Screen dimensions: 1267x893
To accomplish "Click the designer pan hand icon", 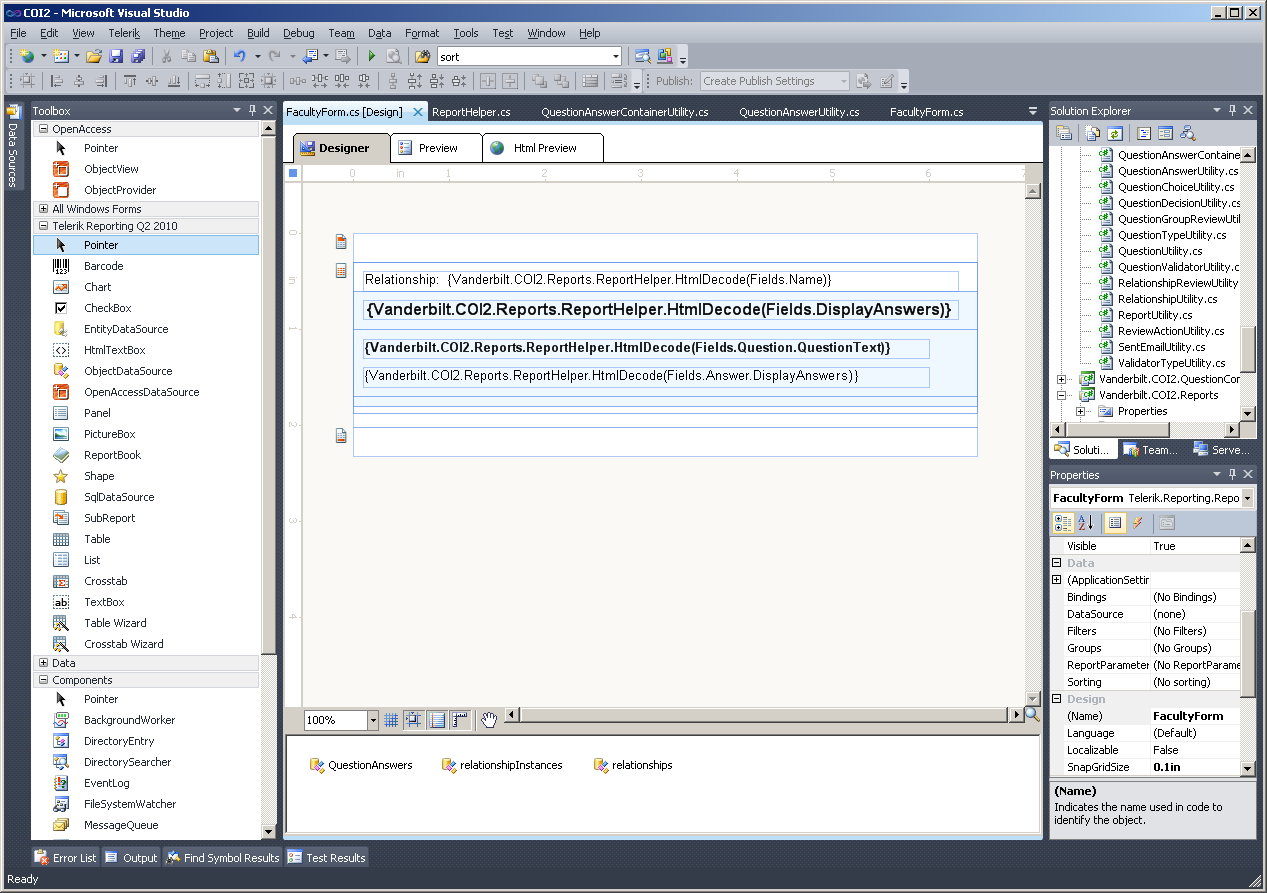I will (x=489, y=720).
